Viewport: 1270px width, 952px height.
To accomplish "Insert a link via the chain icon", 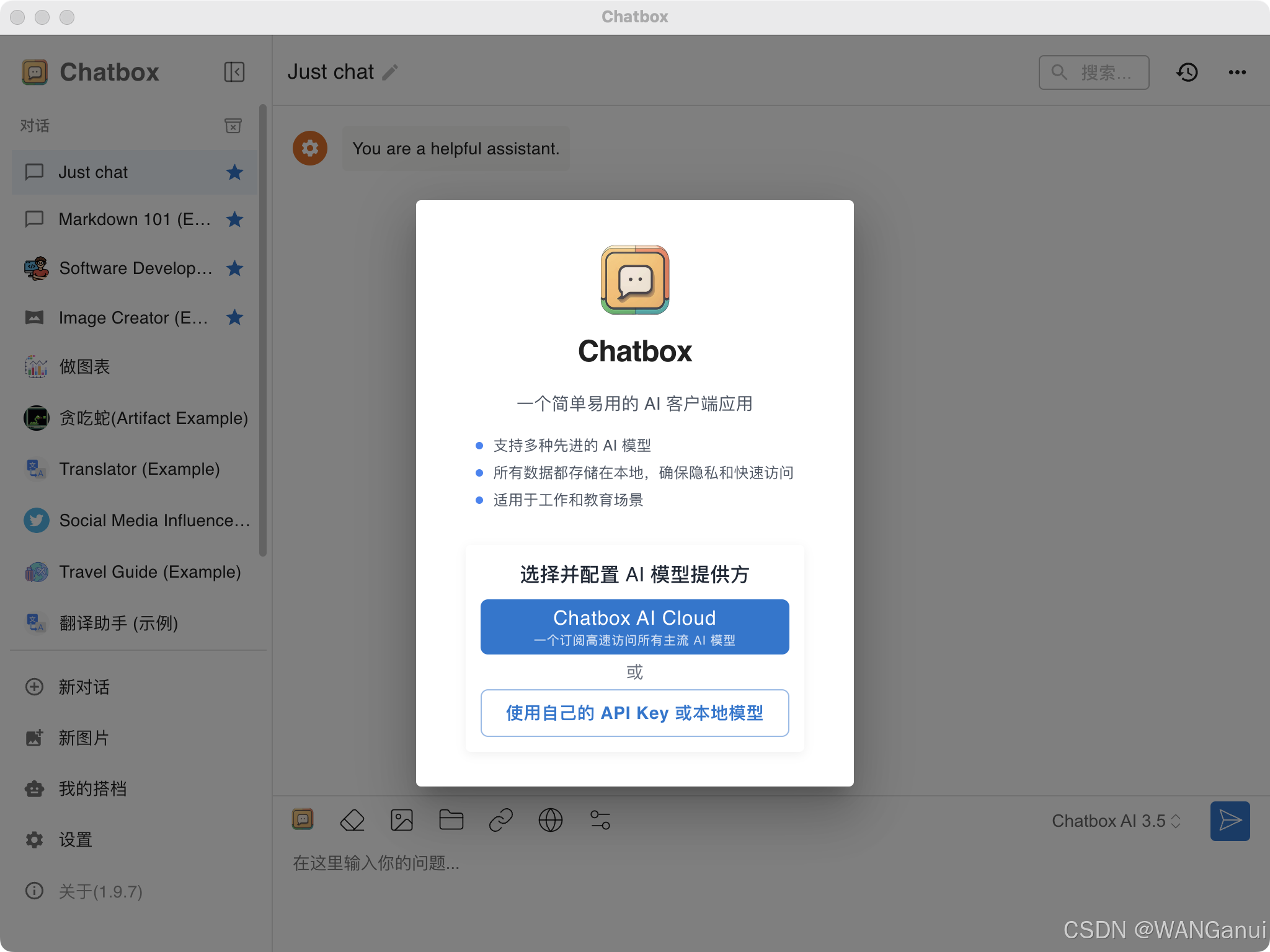I will (x=501, y=821).
